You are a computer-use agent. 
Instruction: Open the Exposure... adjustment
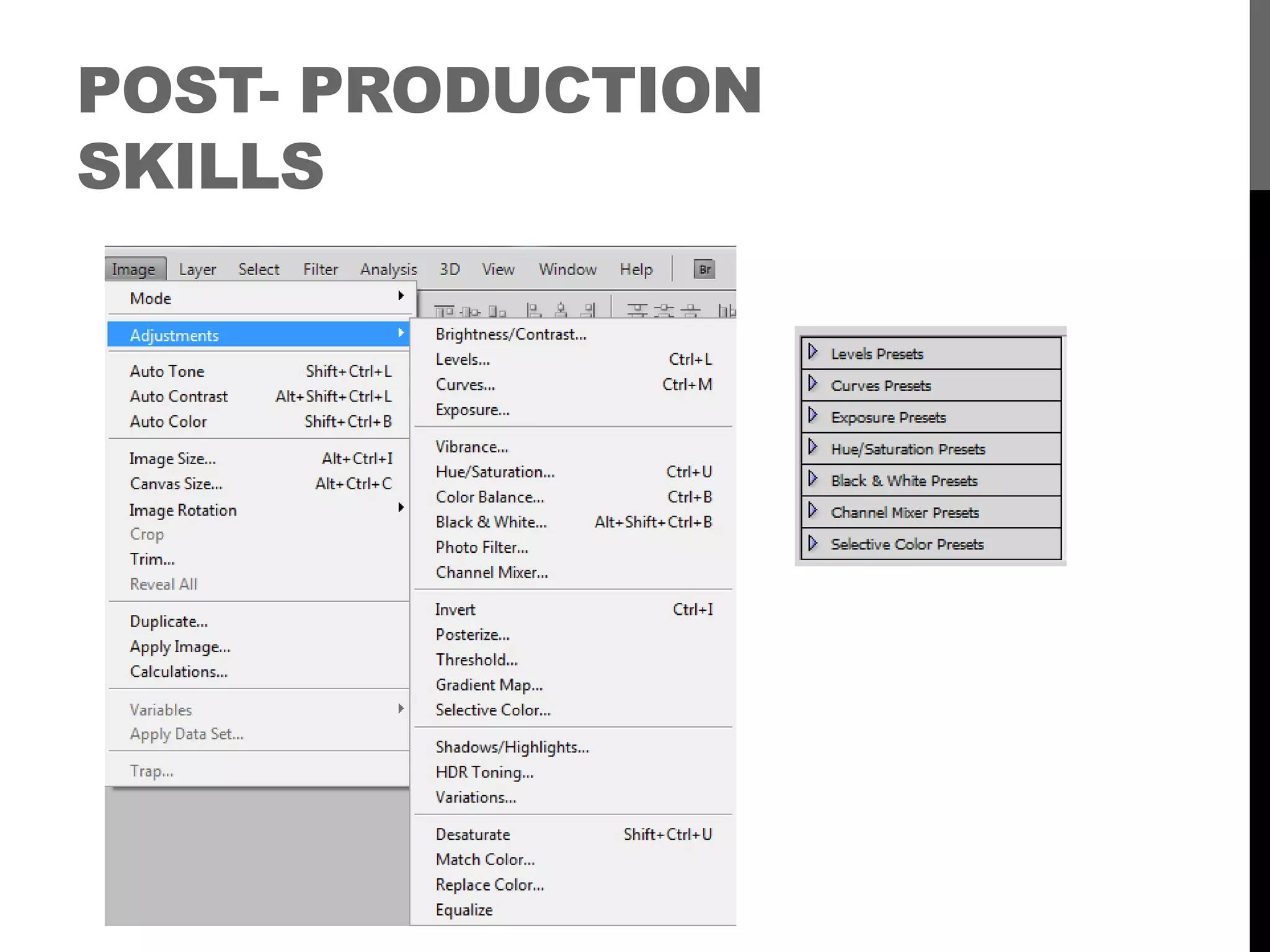[x=573, y=410]
